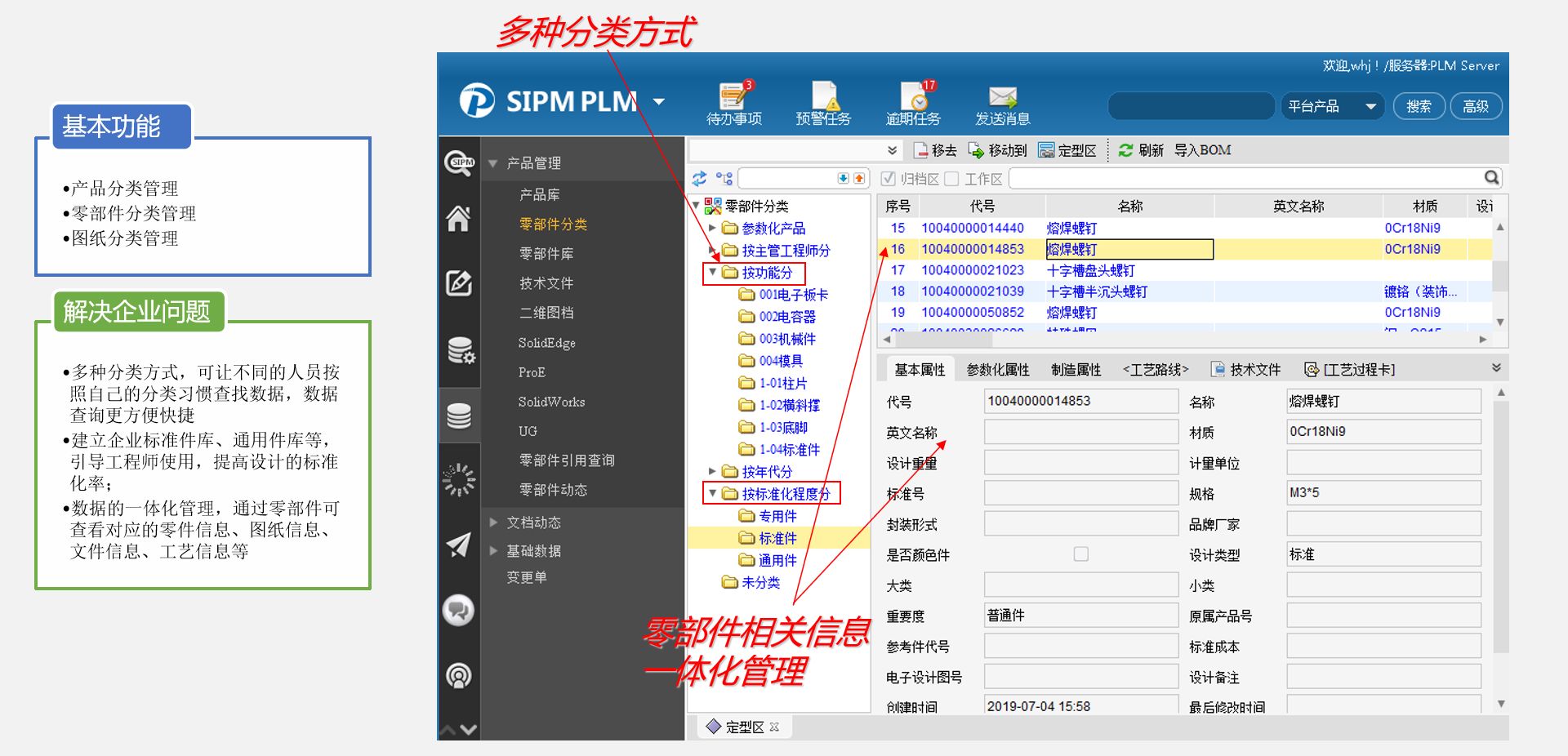Click the 移去 remove toolbar icon

tap(921, 150)
